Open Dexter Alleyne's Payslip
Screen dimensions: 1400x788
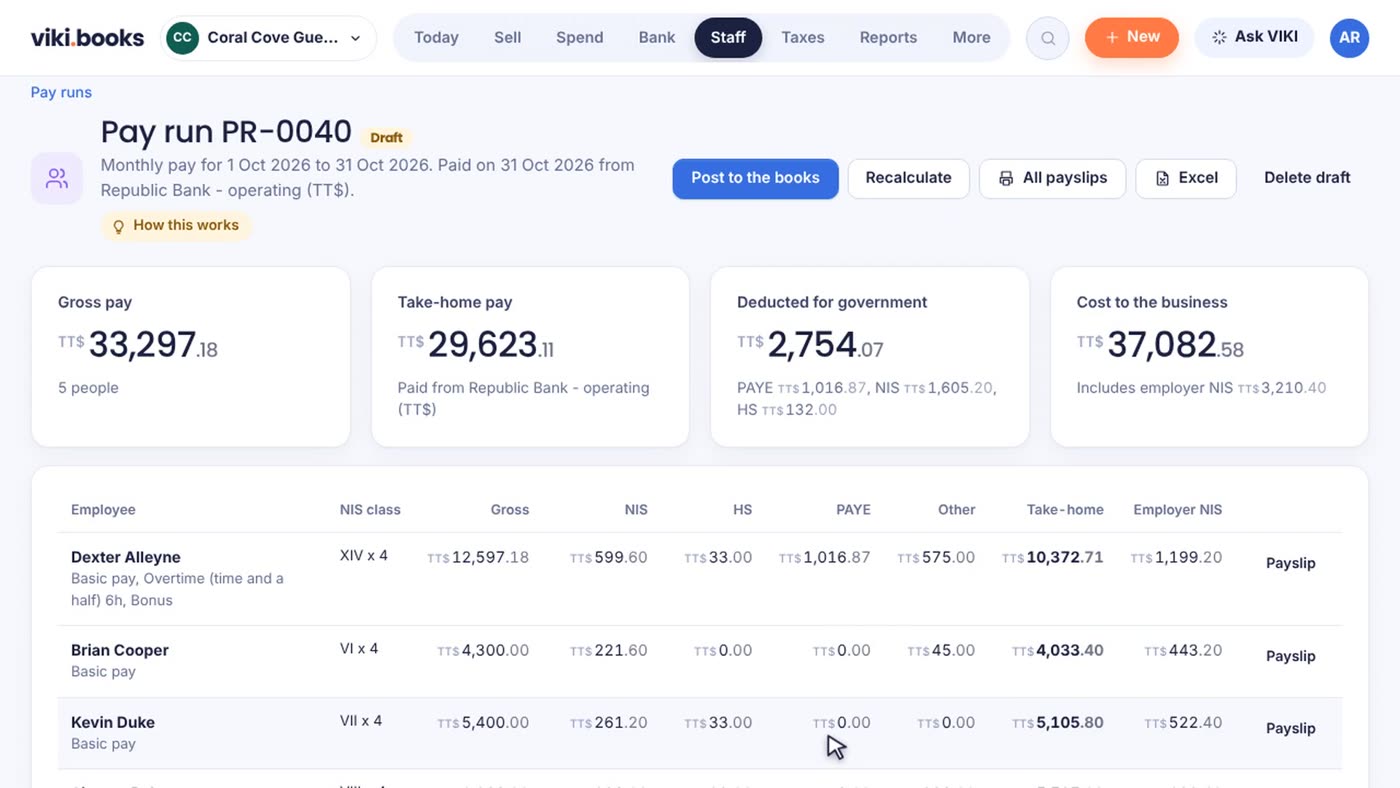(1290, 563)
